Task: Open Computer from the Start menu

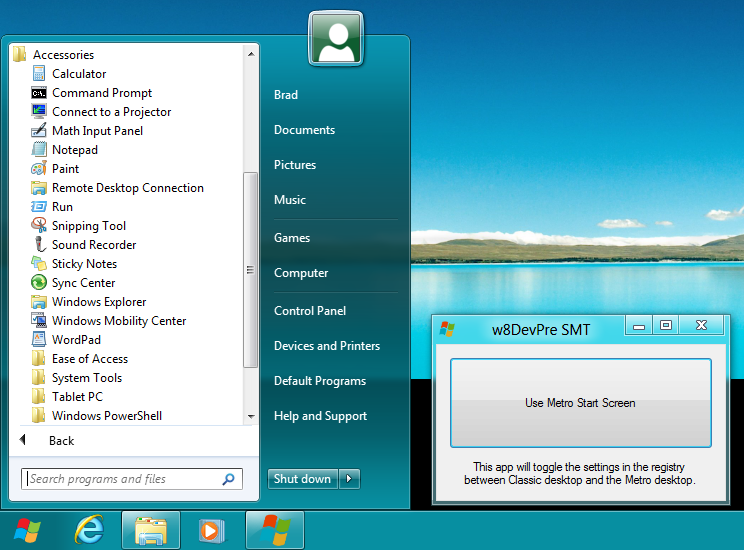Action: tap(301, 273)
